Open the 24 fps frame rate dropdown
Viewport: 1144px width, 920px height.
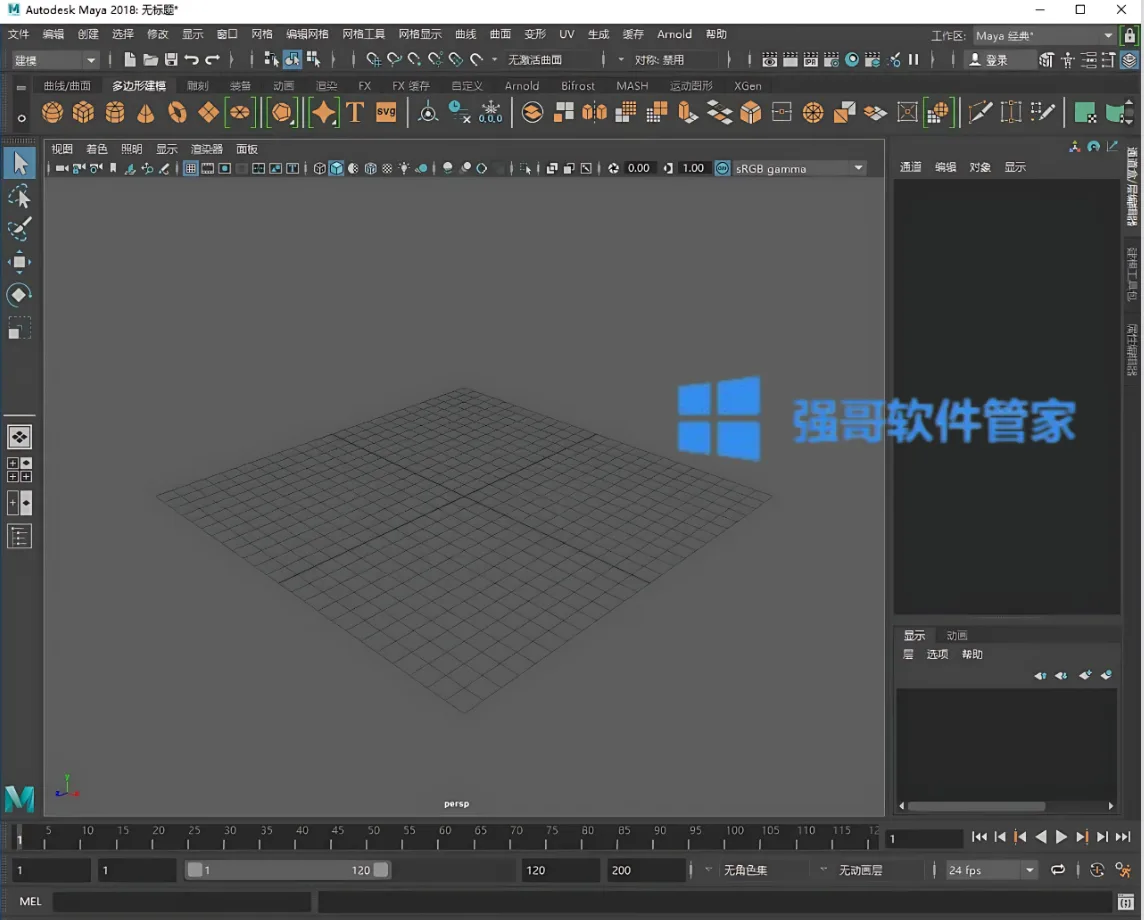click(992, 870)
